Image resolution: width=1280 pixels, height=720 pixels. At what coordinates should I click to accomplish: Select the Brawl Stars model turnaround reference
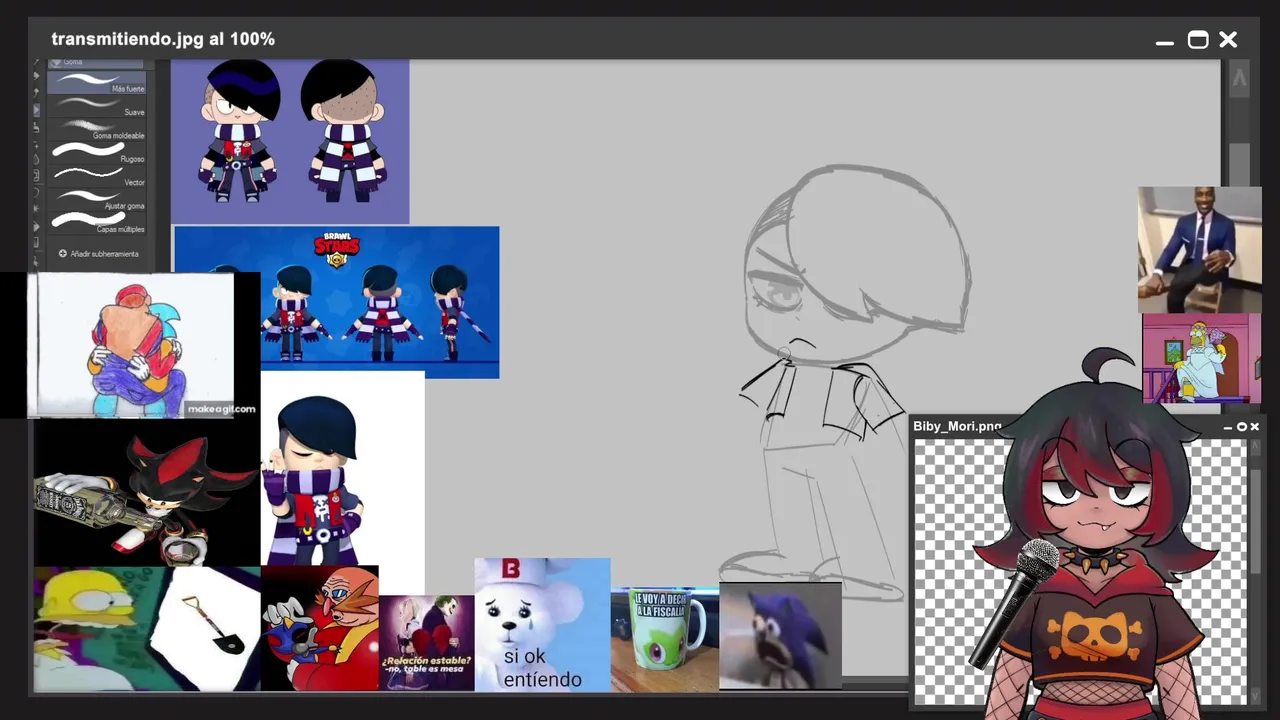[380, 302]
